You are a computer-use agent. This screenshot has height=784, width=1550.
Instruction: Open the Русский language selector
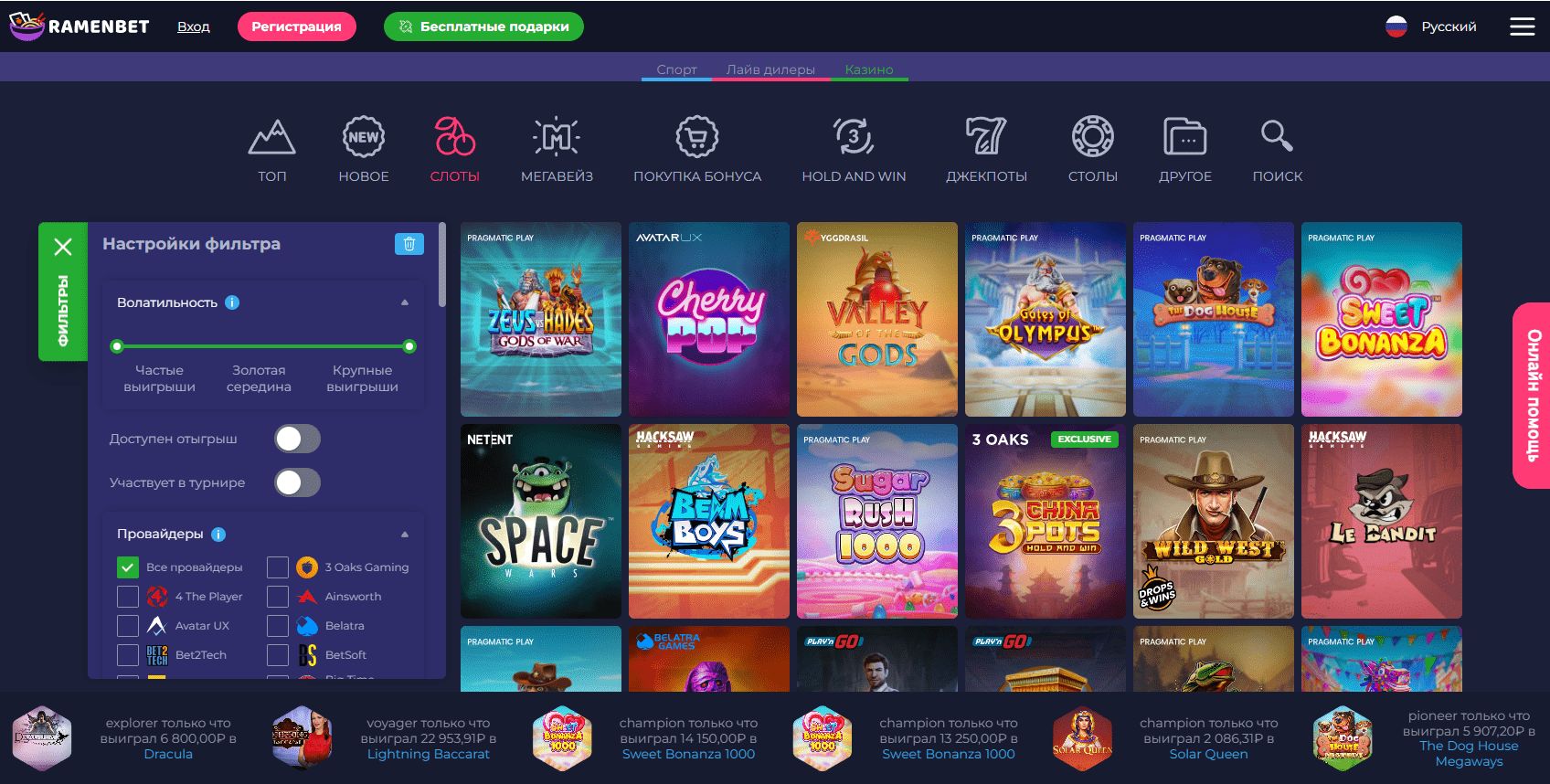[x=1431, y=26]
